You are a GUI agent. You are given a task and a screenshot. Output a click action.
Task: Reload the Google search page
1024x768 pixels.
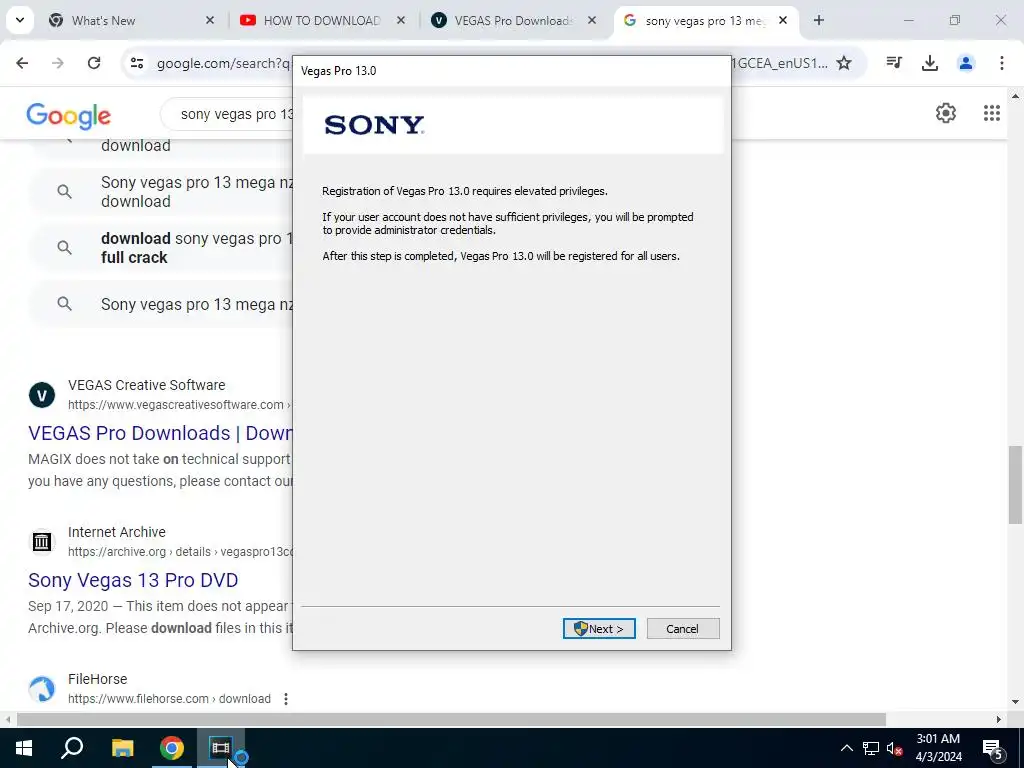tap(94, 63)
